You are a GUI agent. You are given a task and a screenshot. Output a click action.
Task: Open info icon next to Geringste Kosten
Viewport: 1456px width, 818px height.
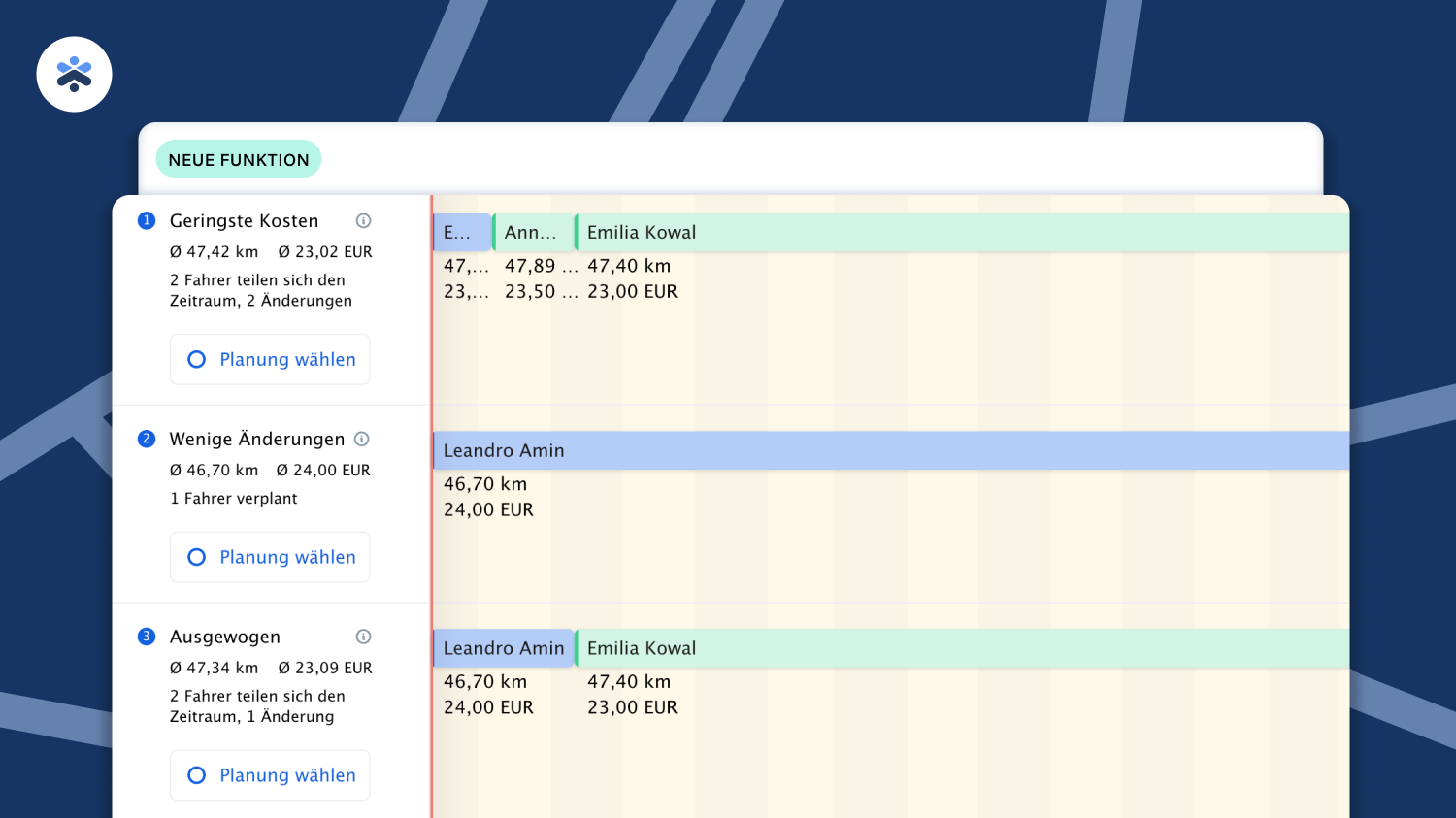(363, 221)
